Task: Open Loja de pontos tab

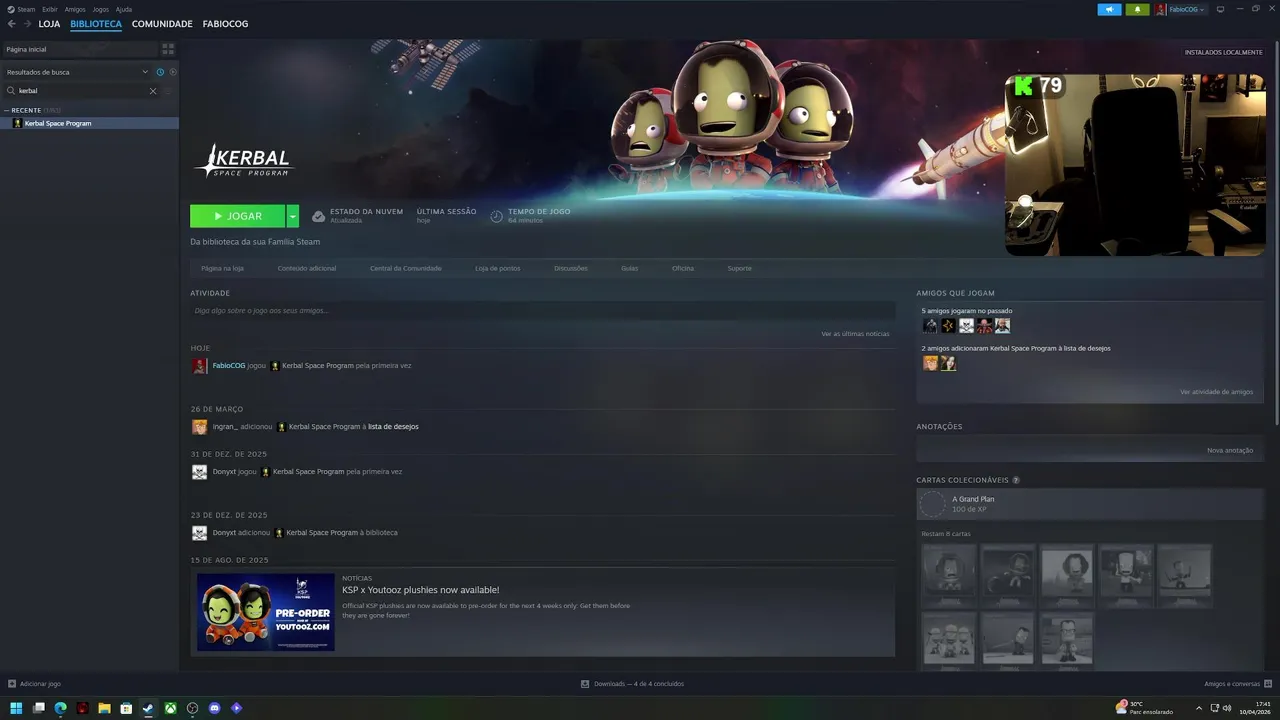Action: click(497, 268)
